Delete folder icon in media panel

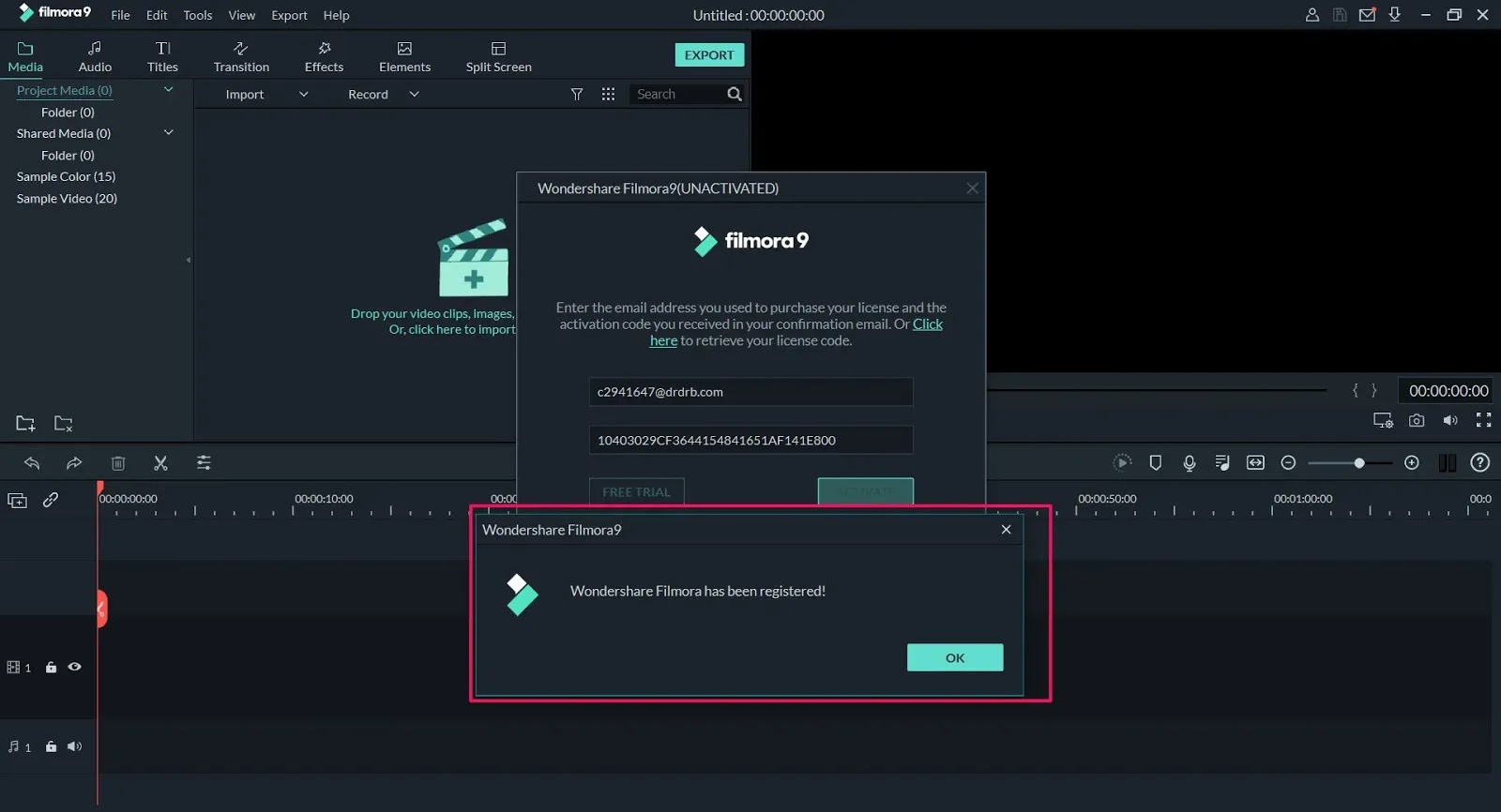tap(63, 423)
